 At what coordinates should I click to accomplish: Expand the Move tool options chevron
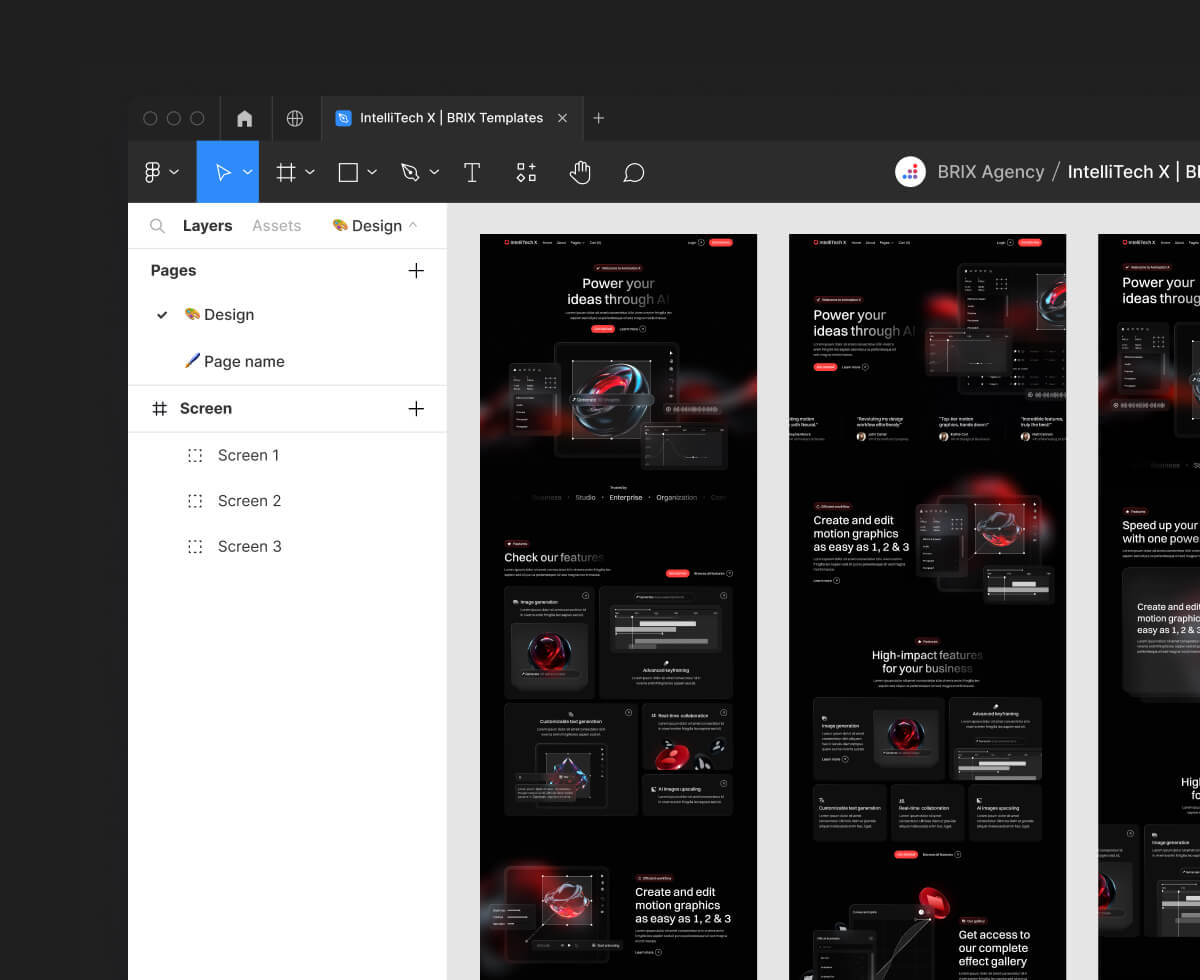coord(247,172)
